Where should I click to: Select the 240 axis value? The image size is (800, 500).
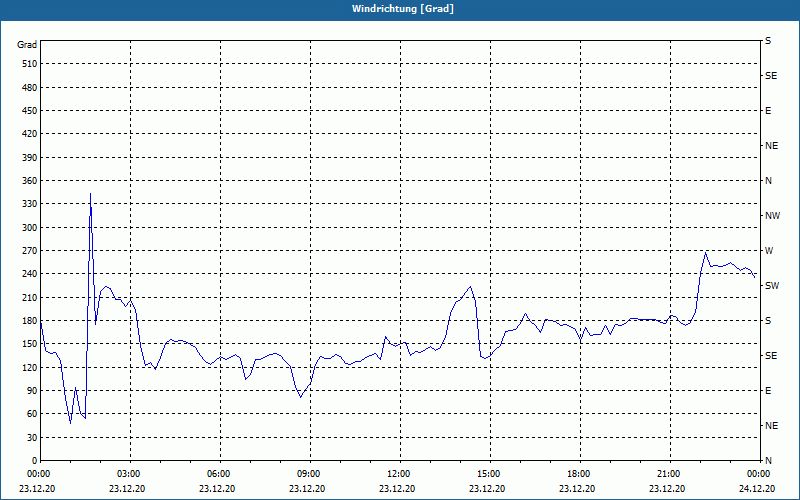point(30,274)
